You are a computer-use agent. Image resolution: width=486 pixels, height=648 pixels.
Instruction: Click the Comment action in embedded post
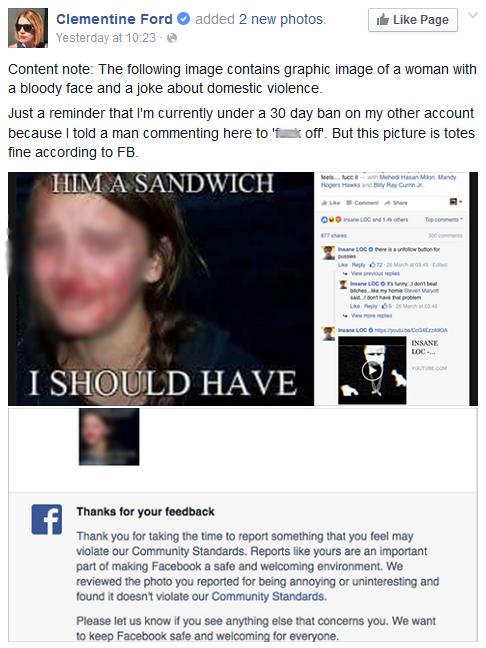click(x=362, y=203)
